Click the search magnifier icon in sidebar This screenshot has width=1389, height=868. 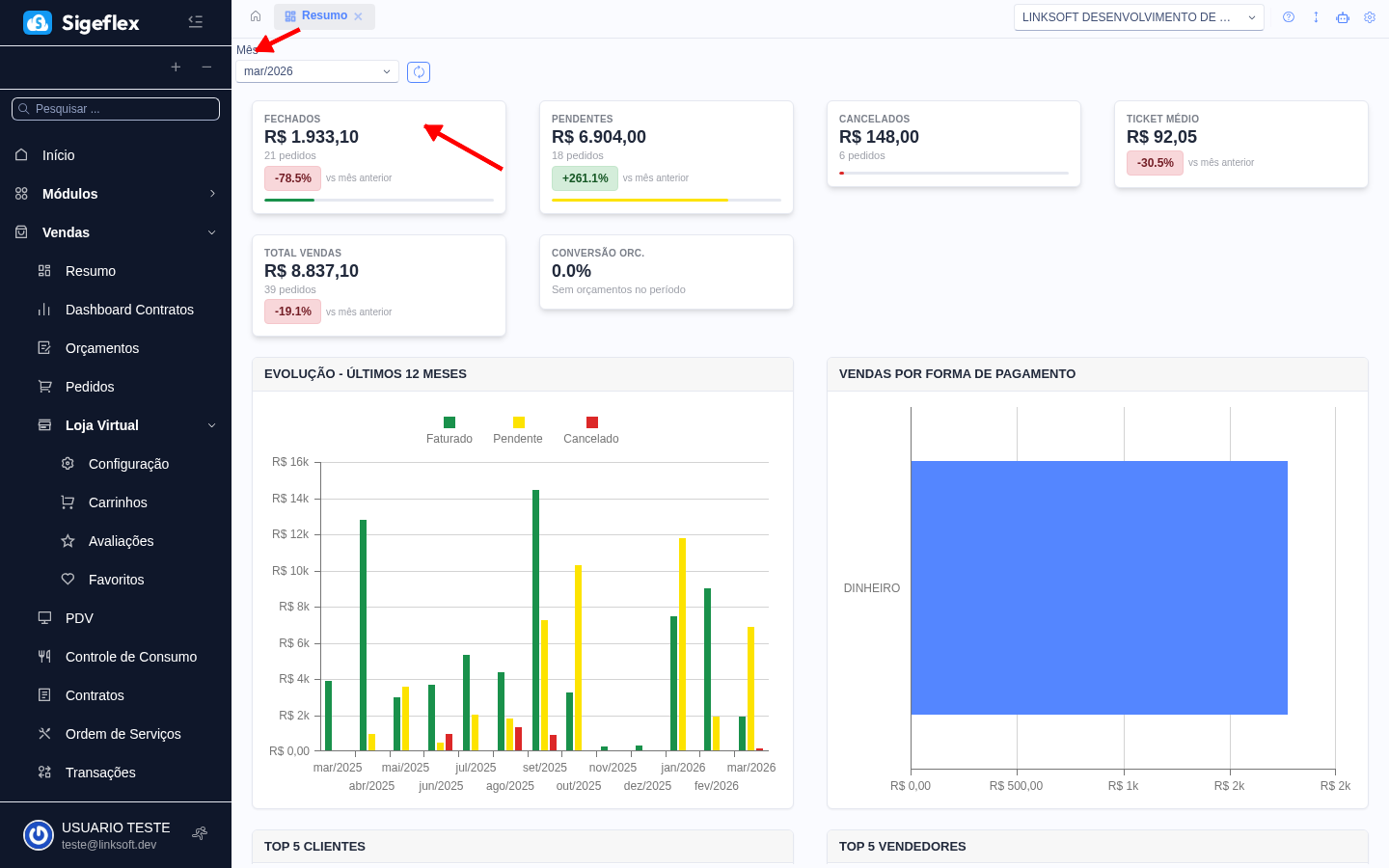click(x=25, y=108)
